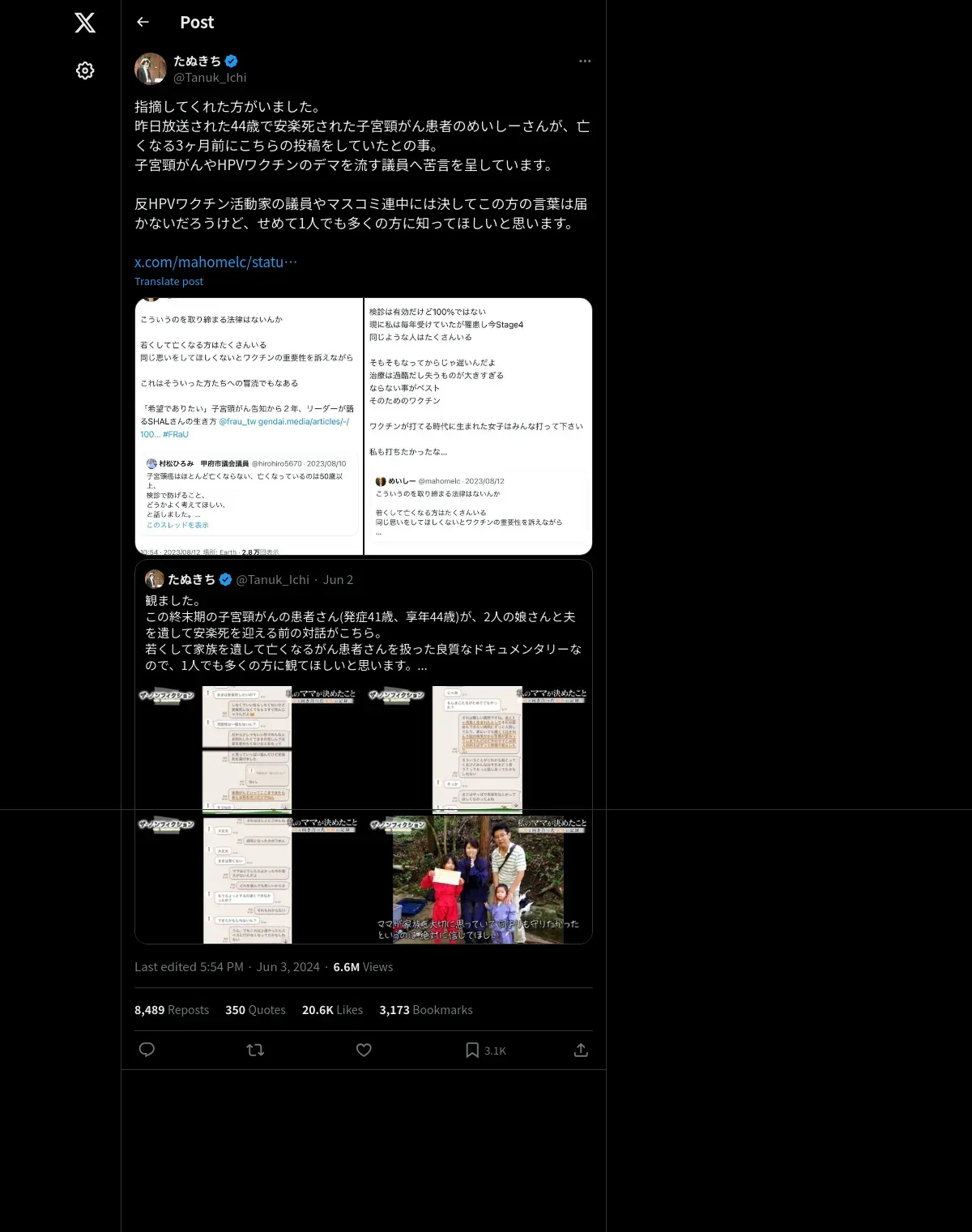View the 350 Quotes list

[x=255, y=1010]
